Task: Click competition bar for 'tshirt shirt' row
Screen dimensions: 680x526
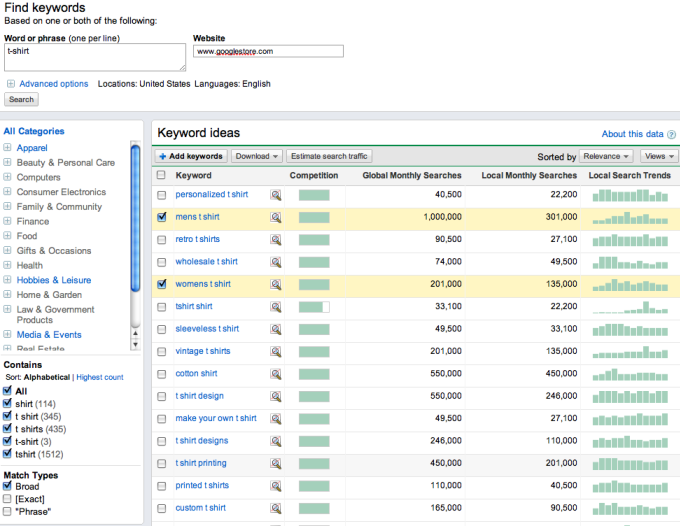Action: pyautogui.click(x=314, y=307)
